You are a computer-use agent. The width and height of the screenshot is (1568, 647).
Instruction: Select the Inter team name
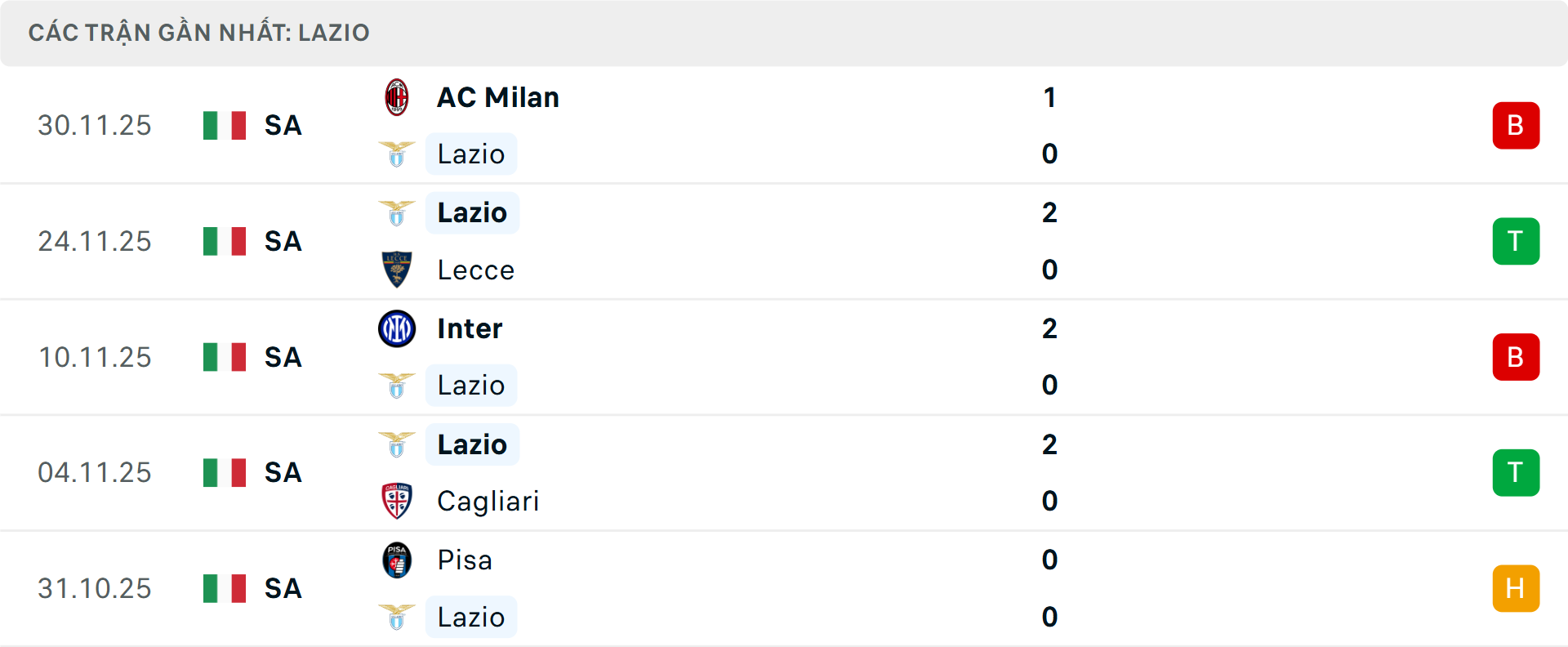470,328
